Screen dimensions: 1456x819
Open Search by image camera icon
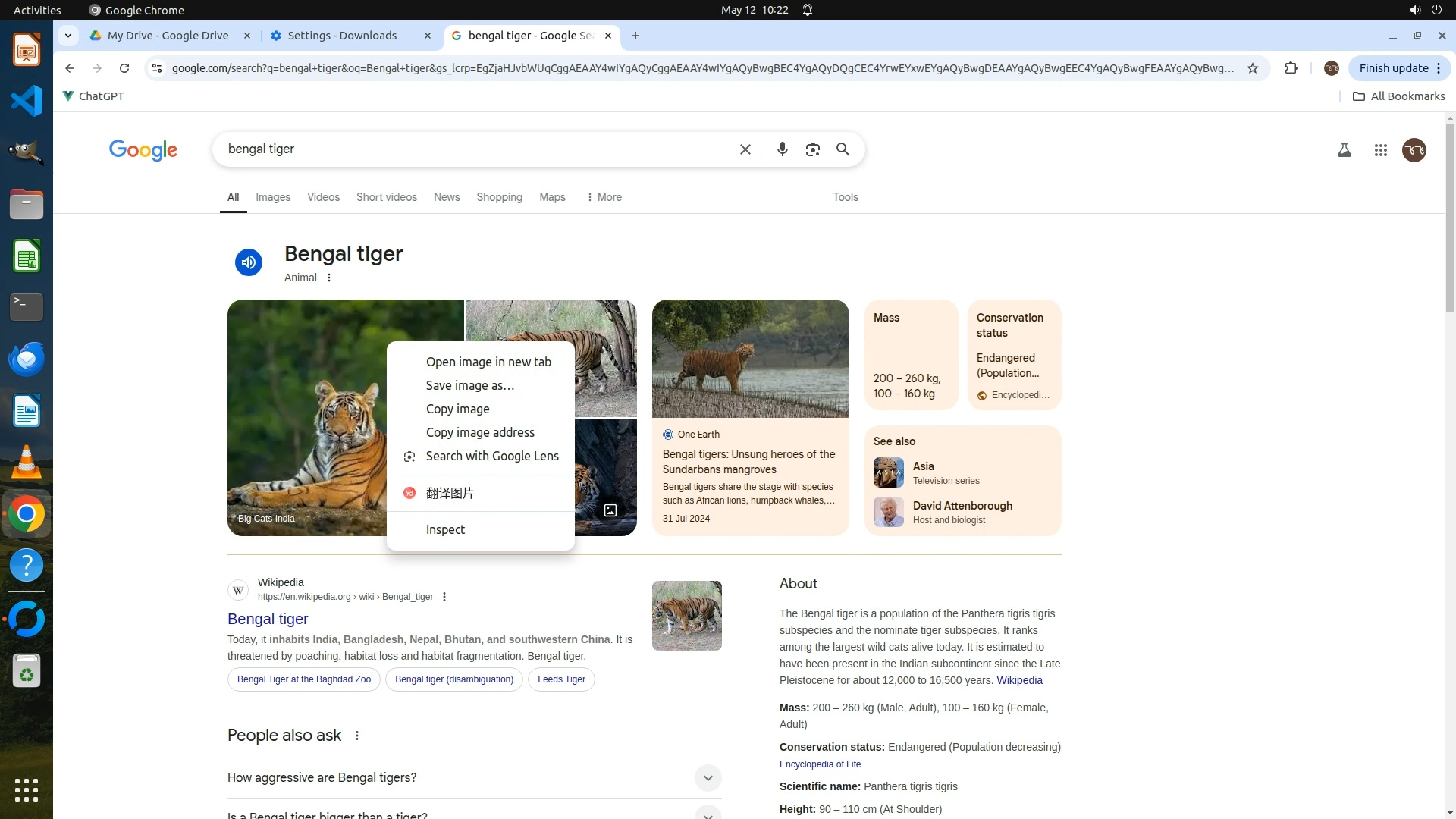pos(812,149)
